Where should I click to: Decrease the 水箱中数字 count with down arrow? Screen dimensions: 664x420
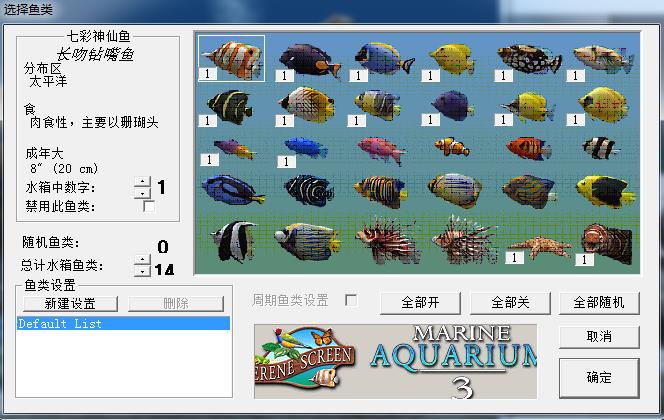(143, 193)
